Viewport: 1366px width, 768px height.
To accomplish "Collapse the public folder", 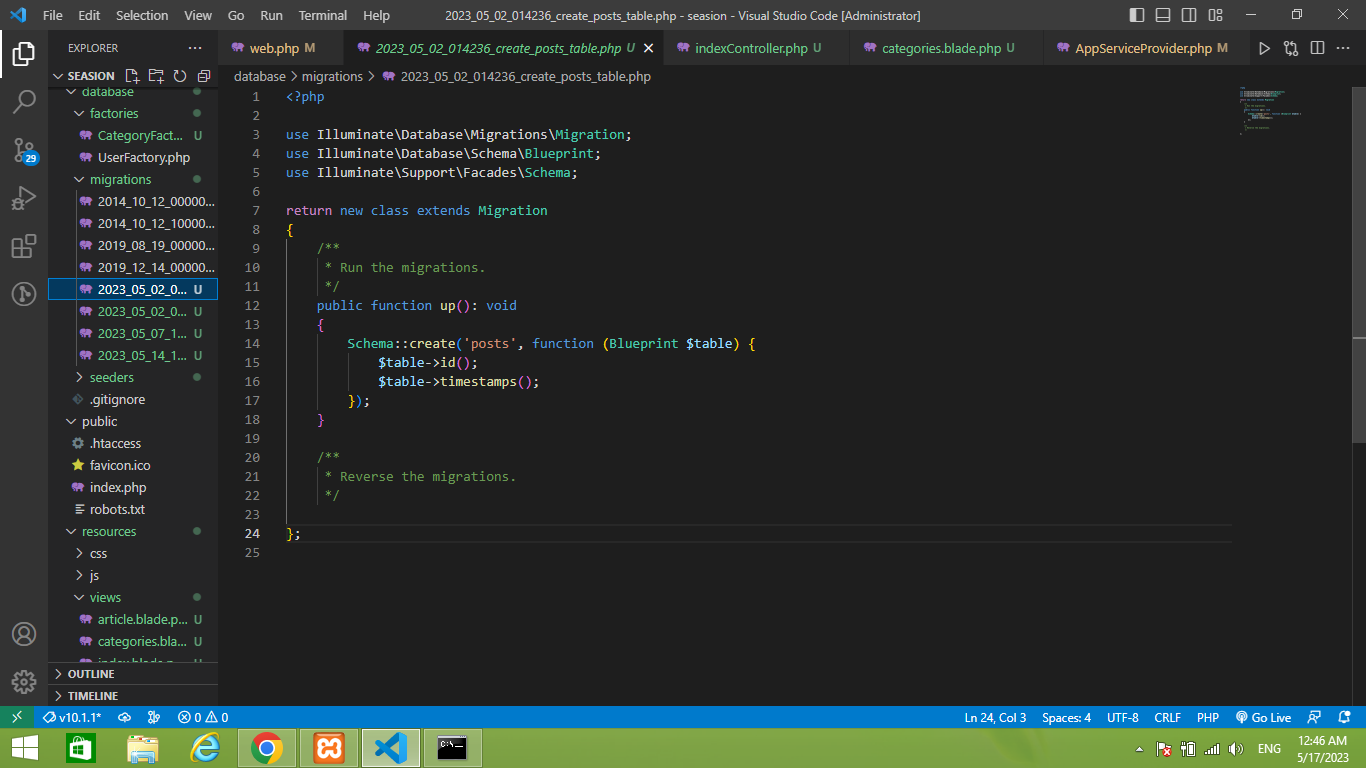I will point(133,421).
